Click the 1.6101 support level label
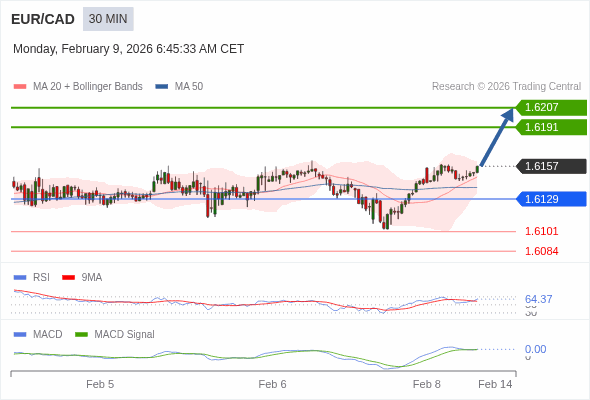This screenshot has height=400, width=590. tap(541, 231)
